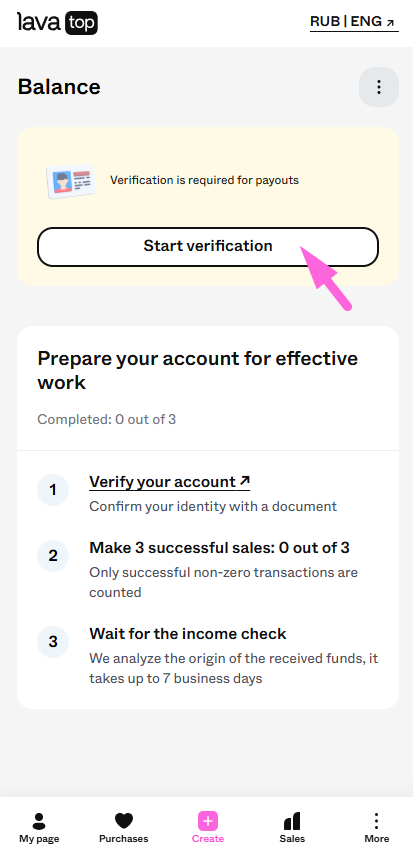The width and height of the screenshot is (413, 855).
Task: Tap the pink Create plus icon
Action: pos(208,821)
